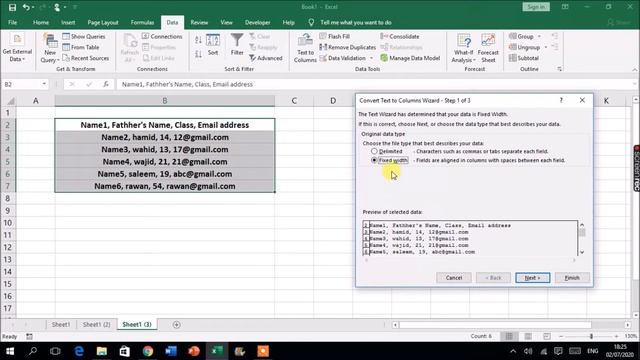The image size is (640, 360).
Task: Select column C header
Action: tap(294, 100)
